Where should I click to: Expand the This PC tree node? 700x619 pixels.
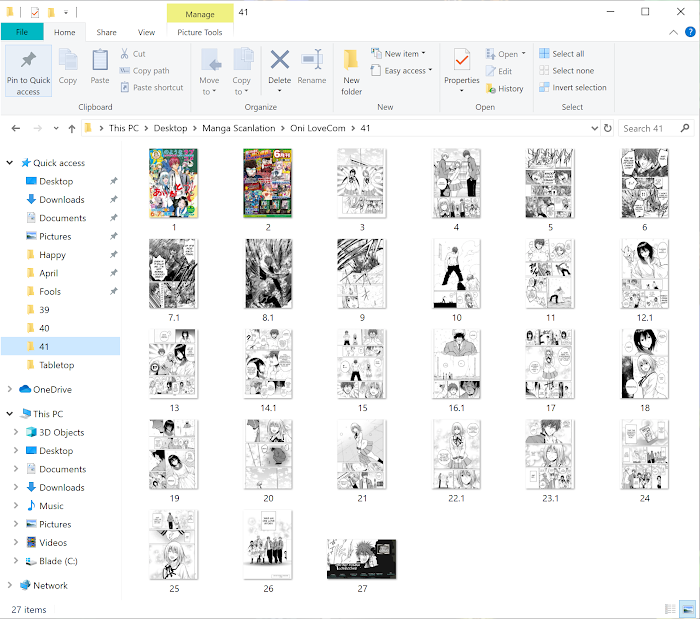[11, 414]
